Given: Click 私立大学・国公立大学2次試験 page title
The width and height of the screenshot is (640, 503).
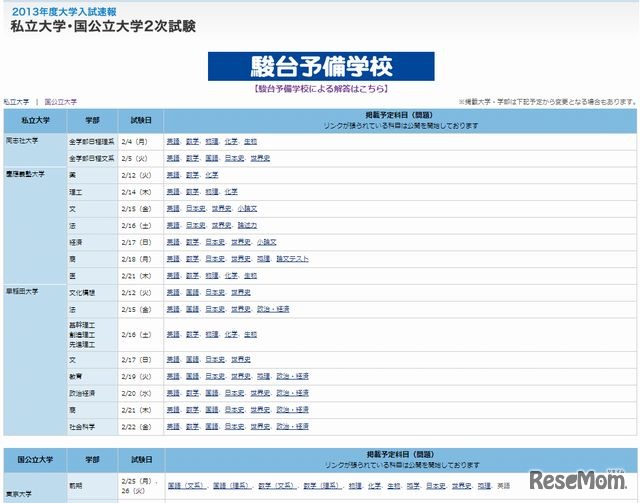Looking at the screenshot, I should [x=103, y=27].
